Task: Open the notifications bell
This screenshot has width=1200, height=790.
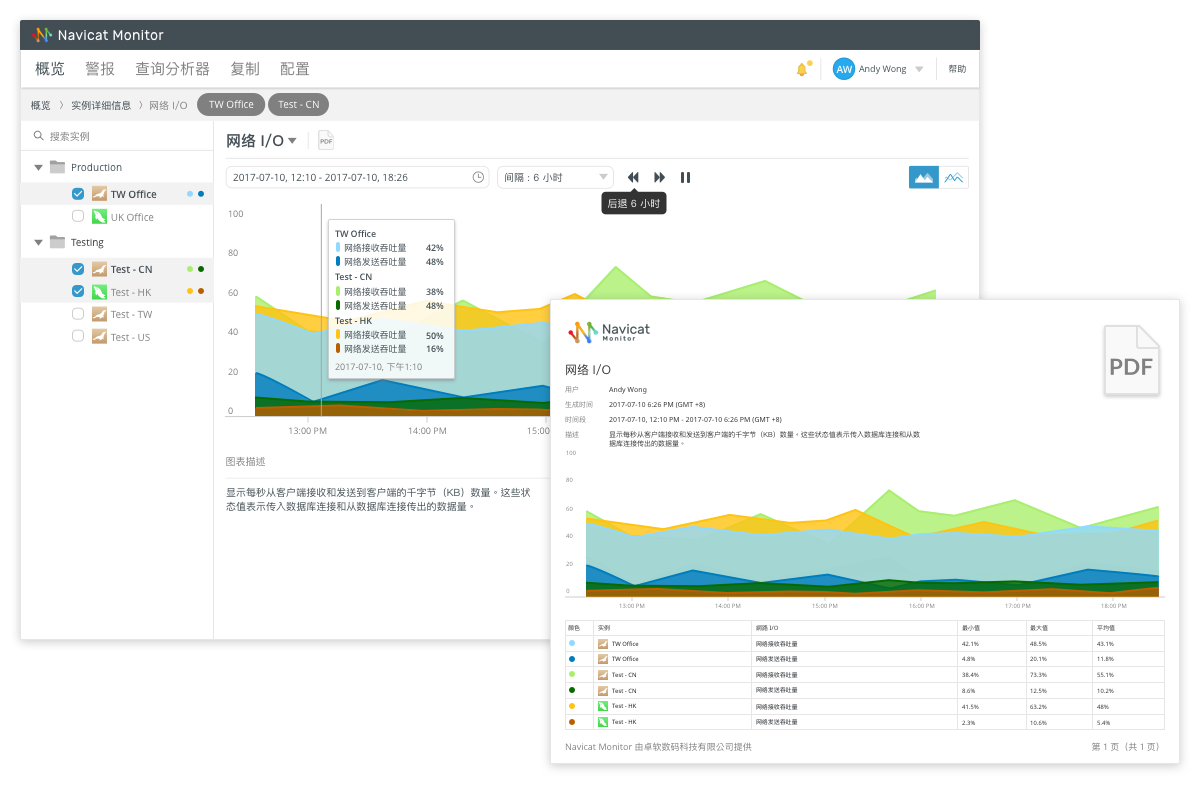Action: click(802, 69)
